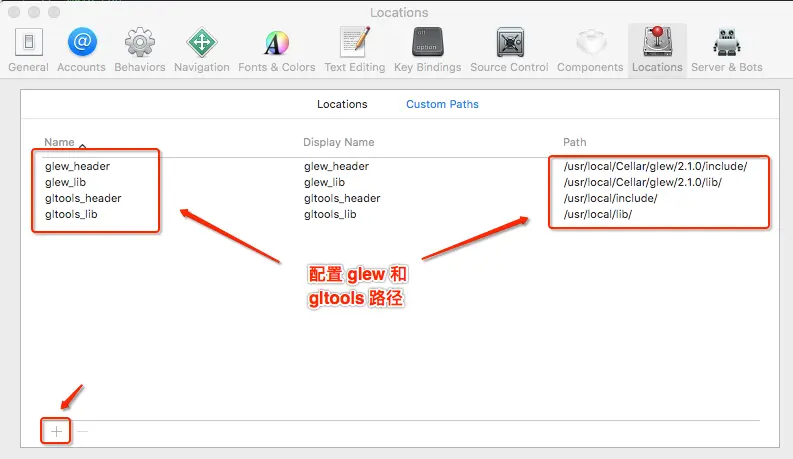
Task: Open the Source Control pane
Action: (509, 50)
